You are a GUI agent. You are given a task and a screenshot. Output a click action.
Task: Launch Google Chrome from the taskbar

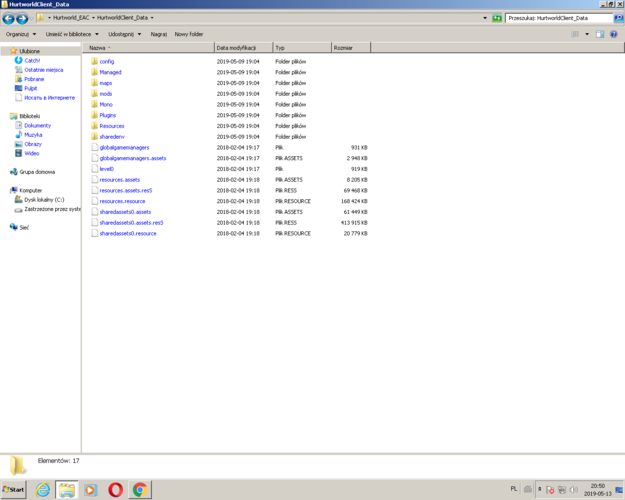click(140, 490)
